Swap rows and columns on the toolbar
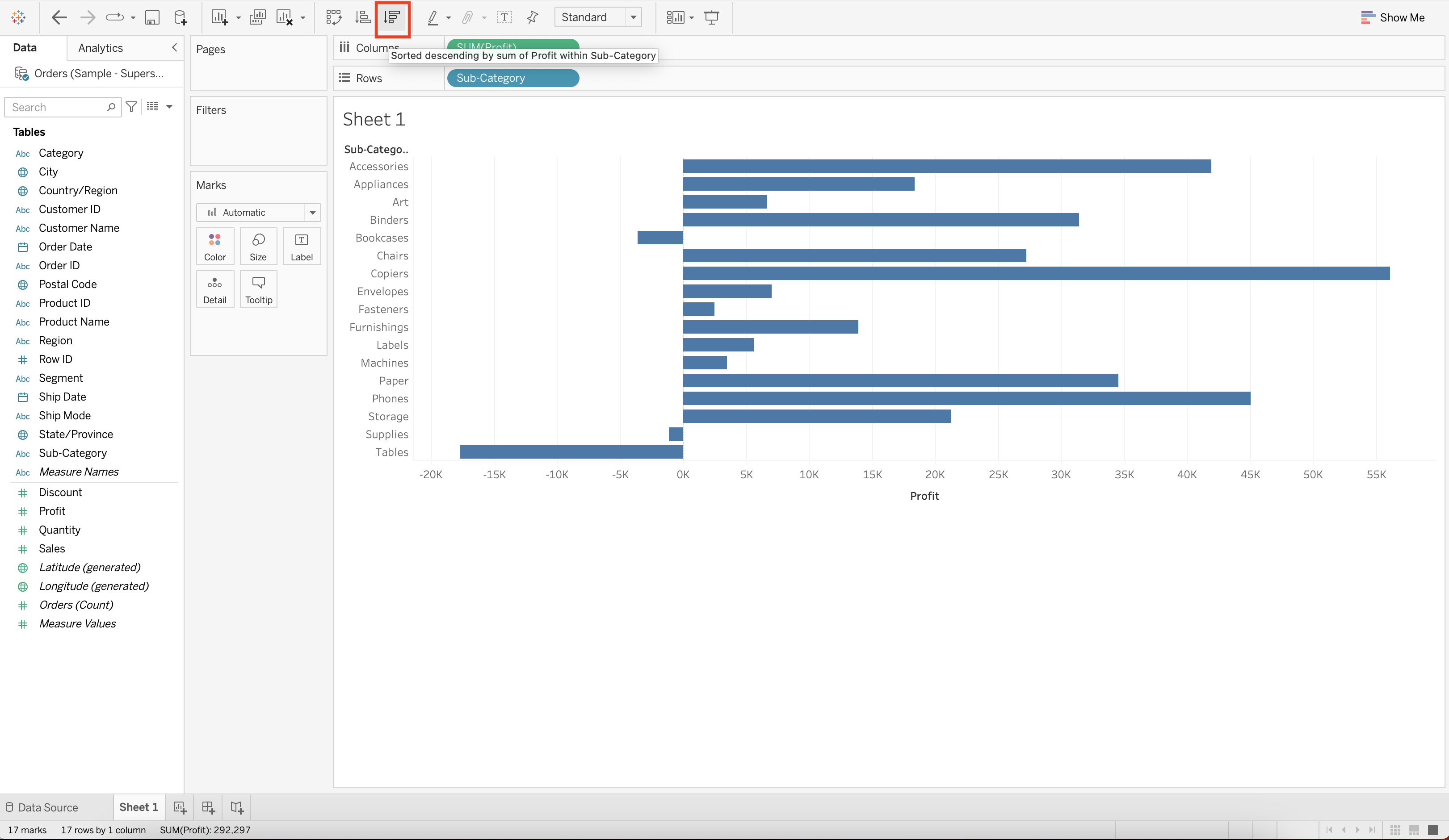1449x840 pixels. coord(334,17)
